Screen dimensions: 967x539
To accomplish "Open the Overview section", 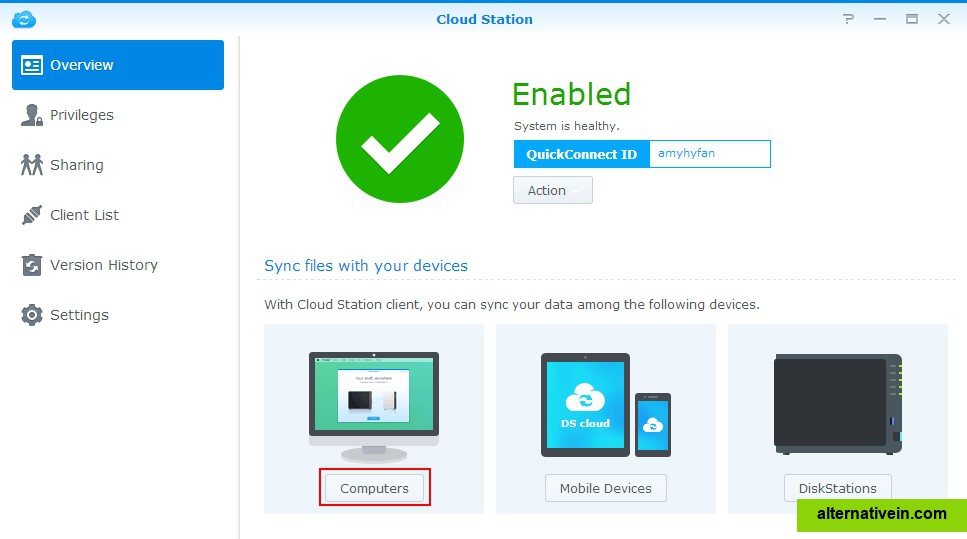I will pyautogui.click(x=118, y=65).
